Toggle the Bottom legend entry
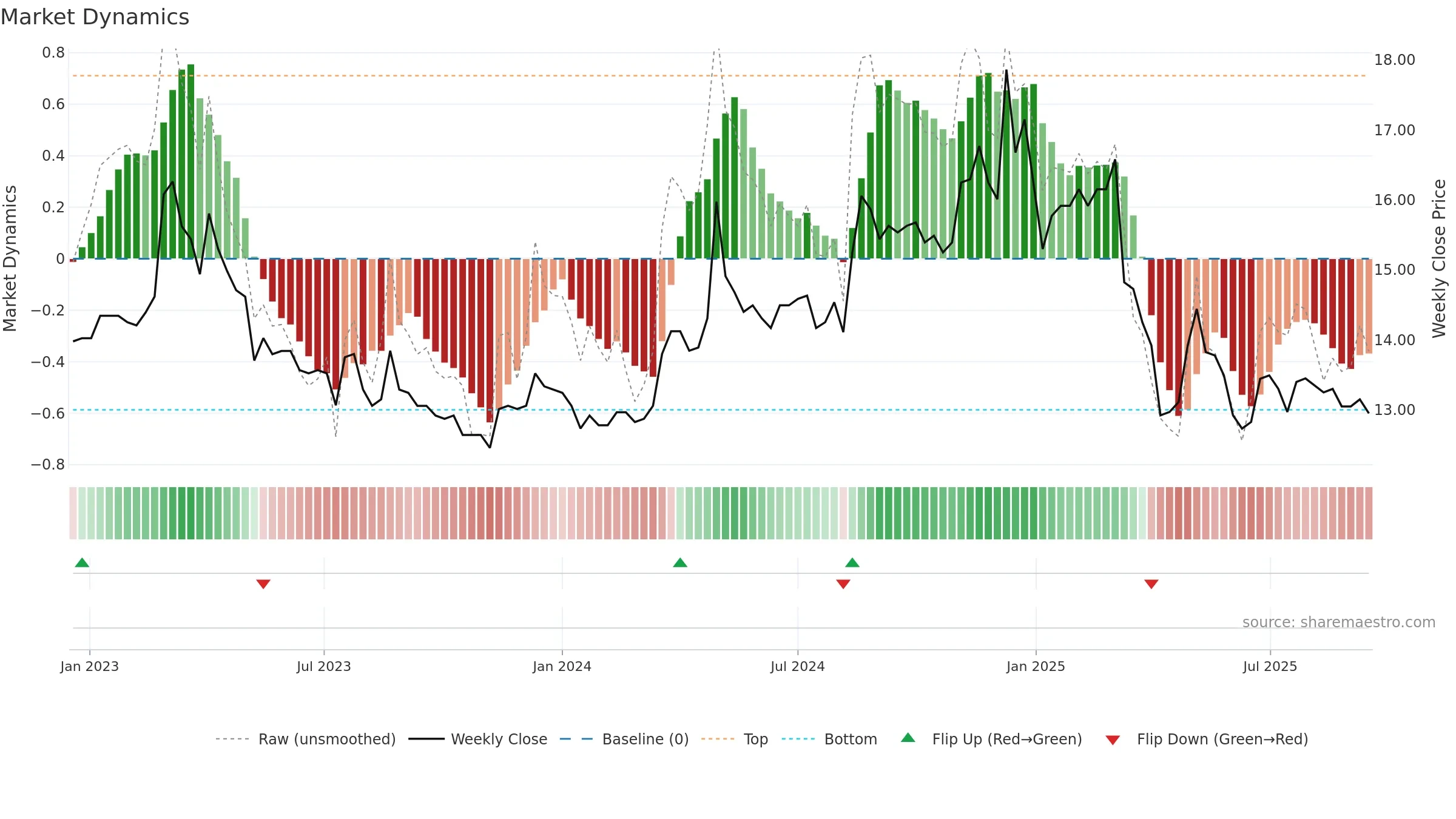The image size is (1456, 819). pos(829,739)
